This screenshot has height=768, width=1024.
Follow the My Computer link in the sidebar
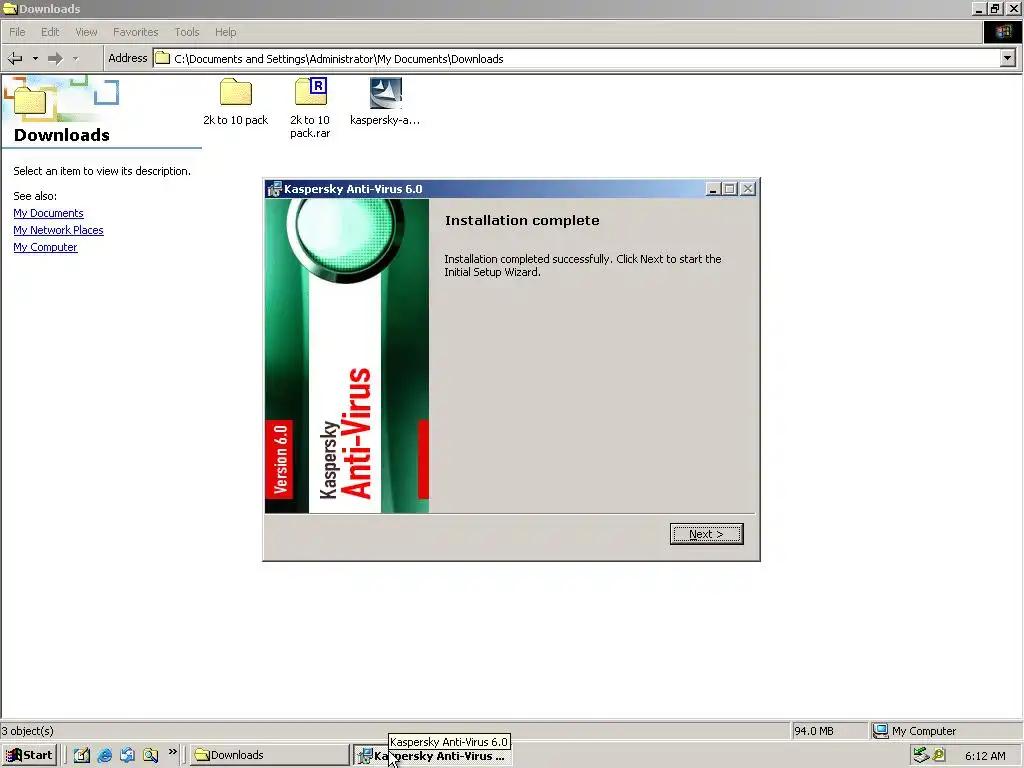click(45, 247)
